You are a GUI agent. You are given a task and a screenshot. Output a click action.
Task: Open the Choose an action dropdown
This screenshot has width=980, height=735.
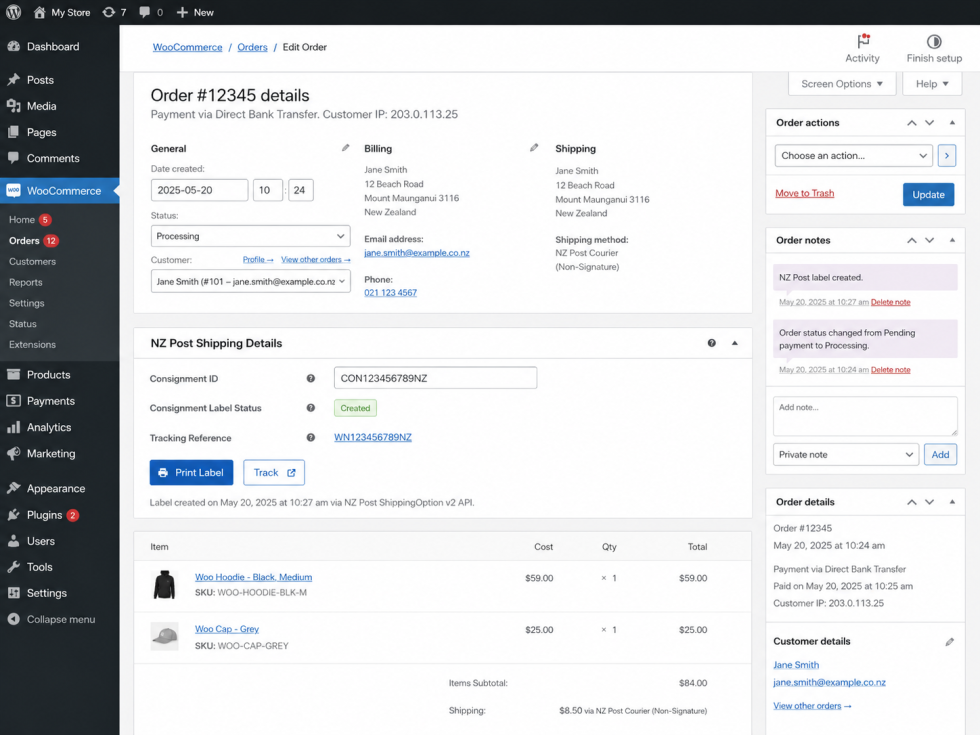[853, 156]
